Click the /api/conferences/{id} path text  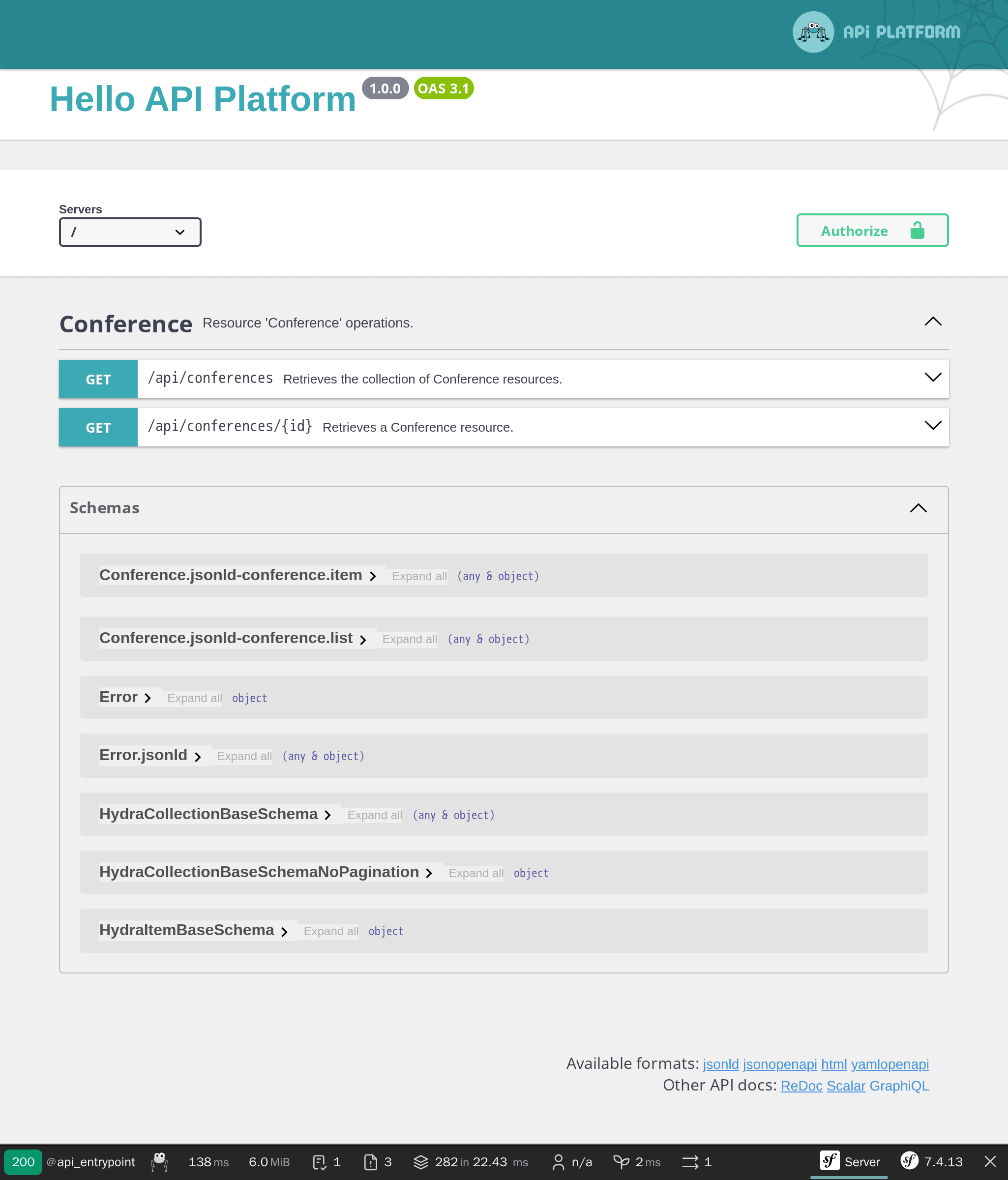click(x=230, y=426)
